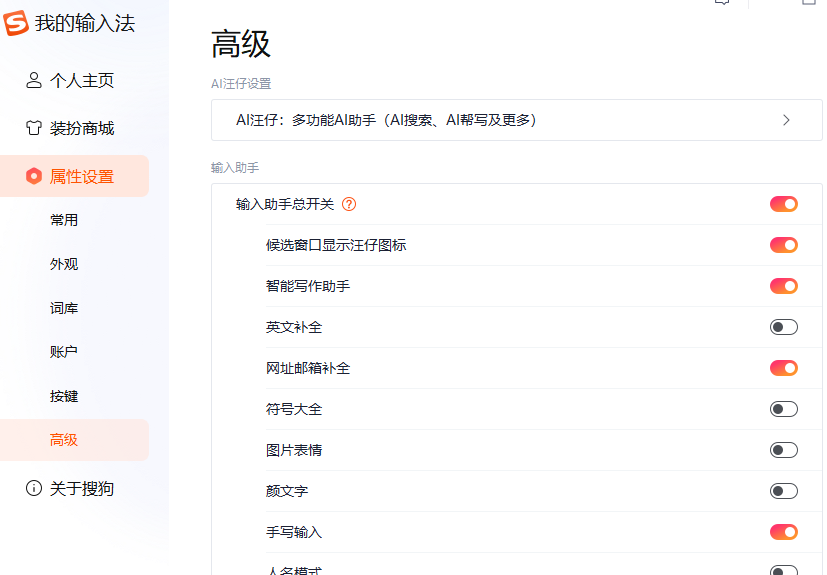Click the Sogou logo icon

(16, 23)
